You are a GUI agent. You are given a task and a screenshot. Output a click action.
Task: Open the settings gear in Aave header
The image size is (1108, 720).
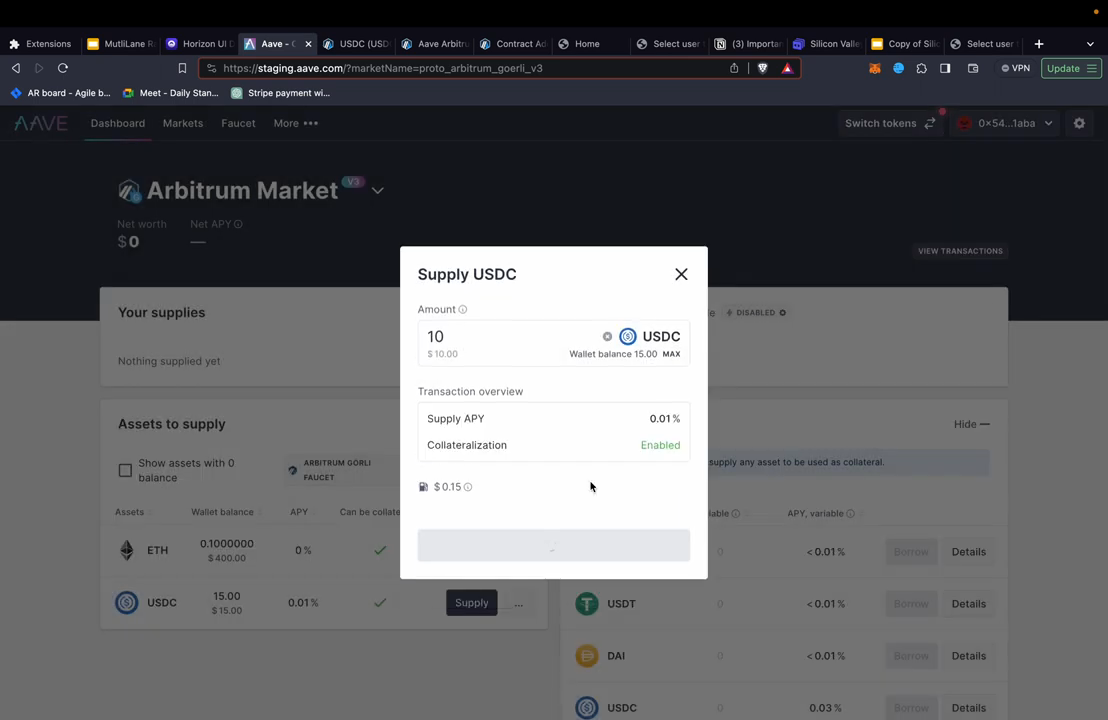[1079, 123]
